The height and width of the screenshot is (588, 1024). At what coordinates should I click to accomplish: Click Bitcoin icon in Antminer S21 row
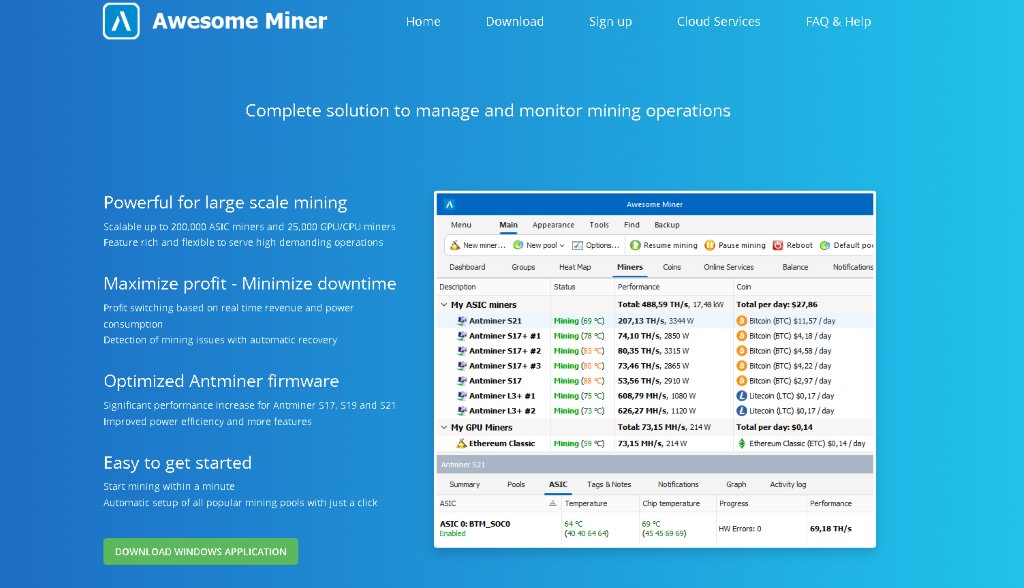pyautogui.click(x=741, y=321)
